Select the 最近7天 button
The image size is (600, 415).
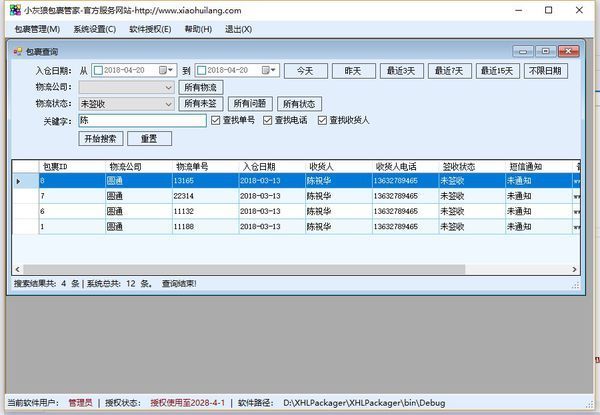pos(449,71)
